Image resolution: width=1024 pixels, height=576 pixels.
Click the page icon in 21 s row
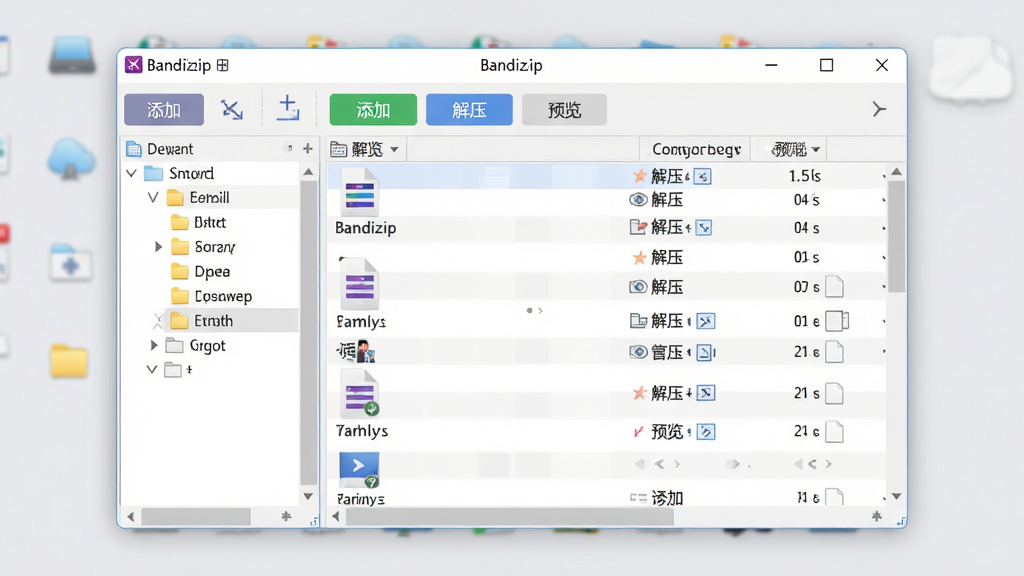pyautogui.click(x=834, y=393)
